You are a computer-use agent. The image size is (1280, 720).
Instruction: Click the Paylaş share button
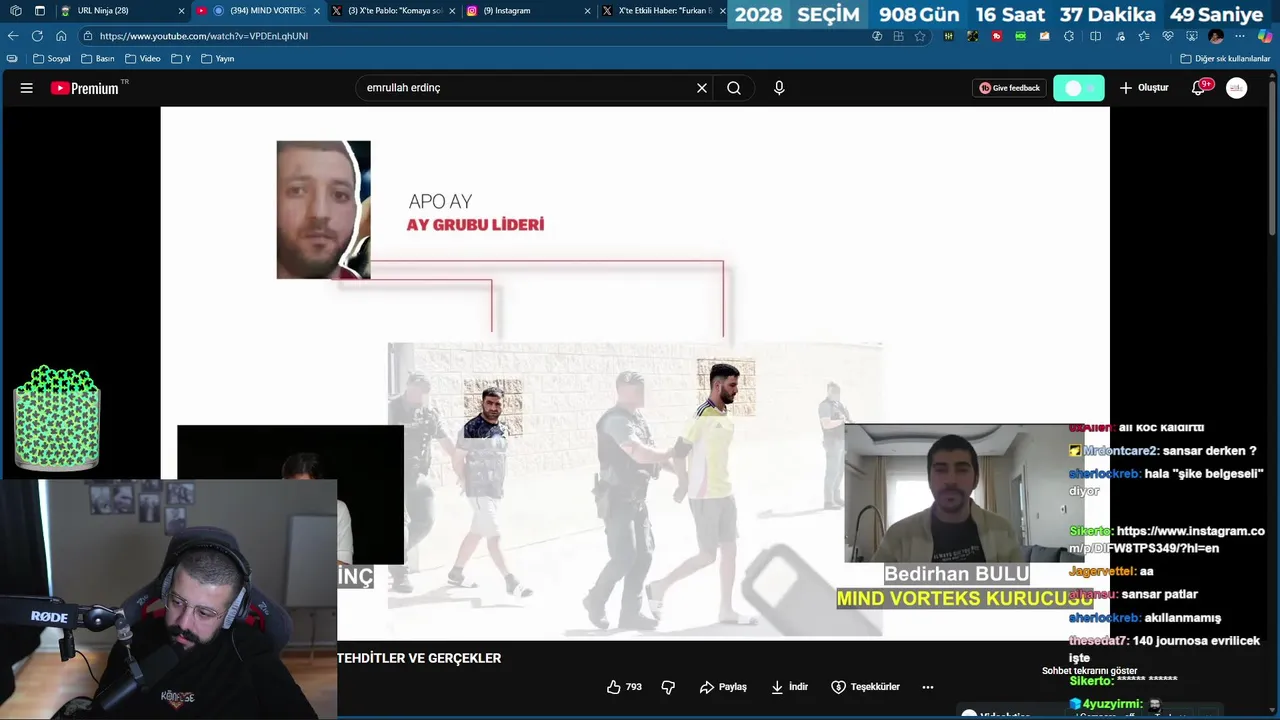click(x=723, y=687)
